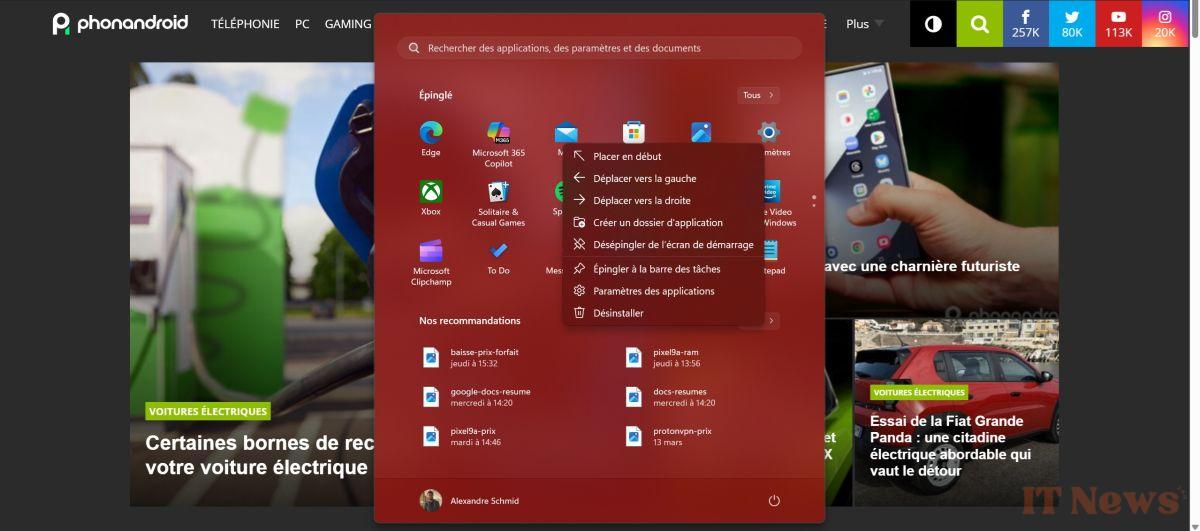Choose Désinstaller in the context menu
1200x531 pixels.
663,313
